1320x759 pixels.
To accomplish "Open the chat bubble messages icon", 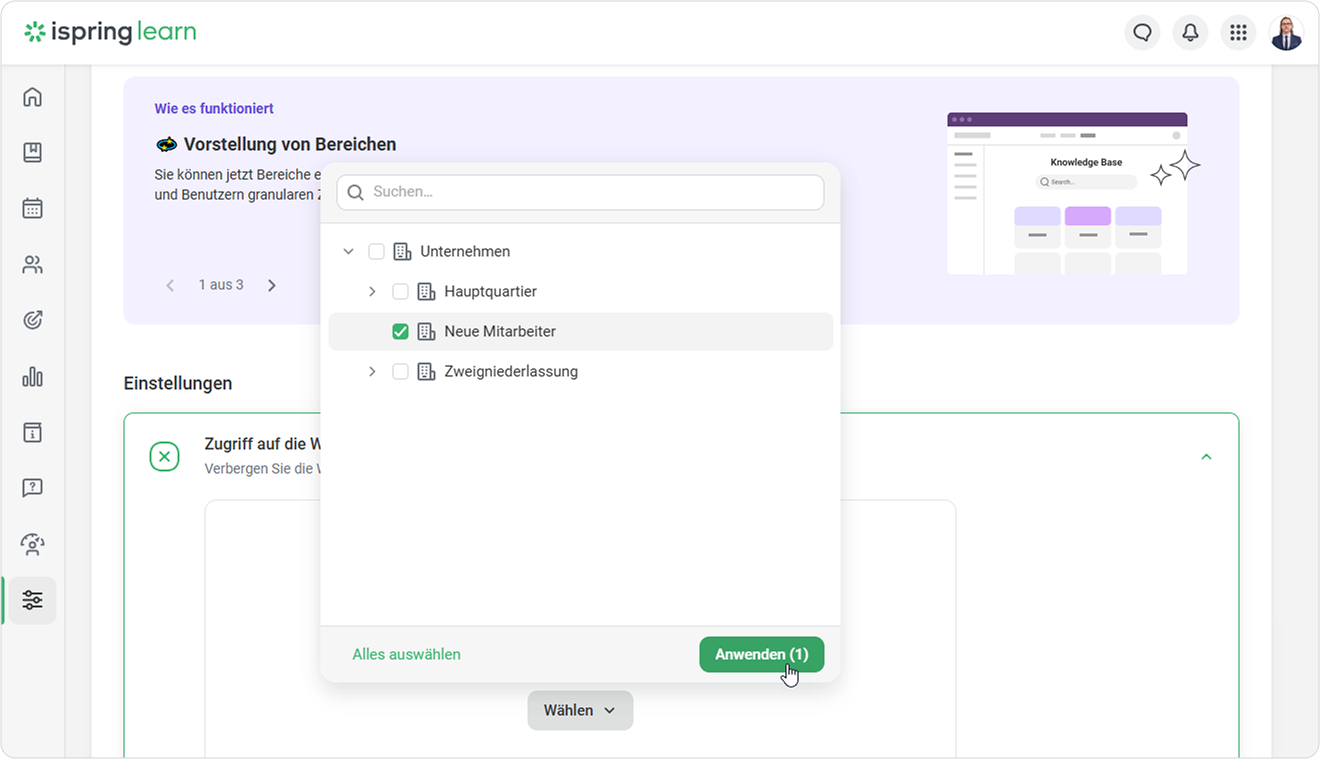I will [x=1142, y=33].
